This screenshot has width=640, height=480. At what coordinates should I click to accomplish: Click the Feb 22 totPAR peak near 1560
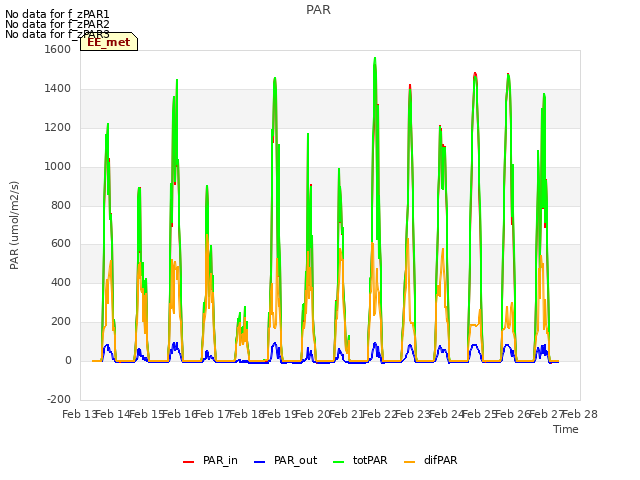[x=375, y=59]
